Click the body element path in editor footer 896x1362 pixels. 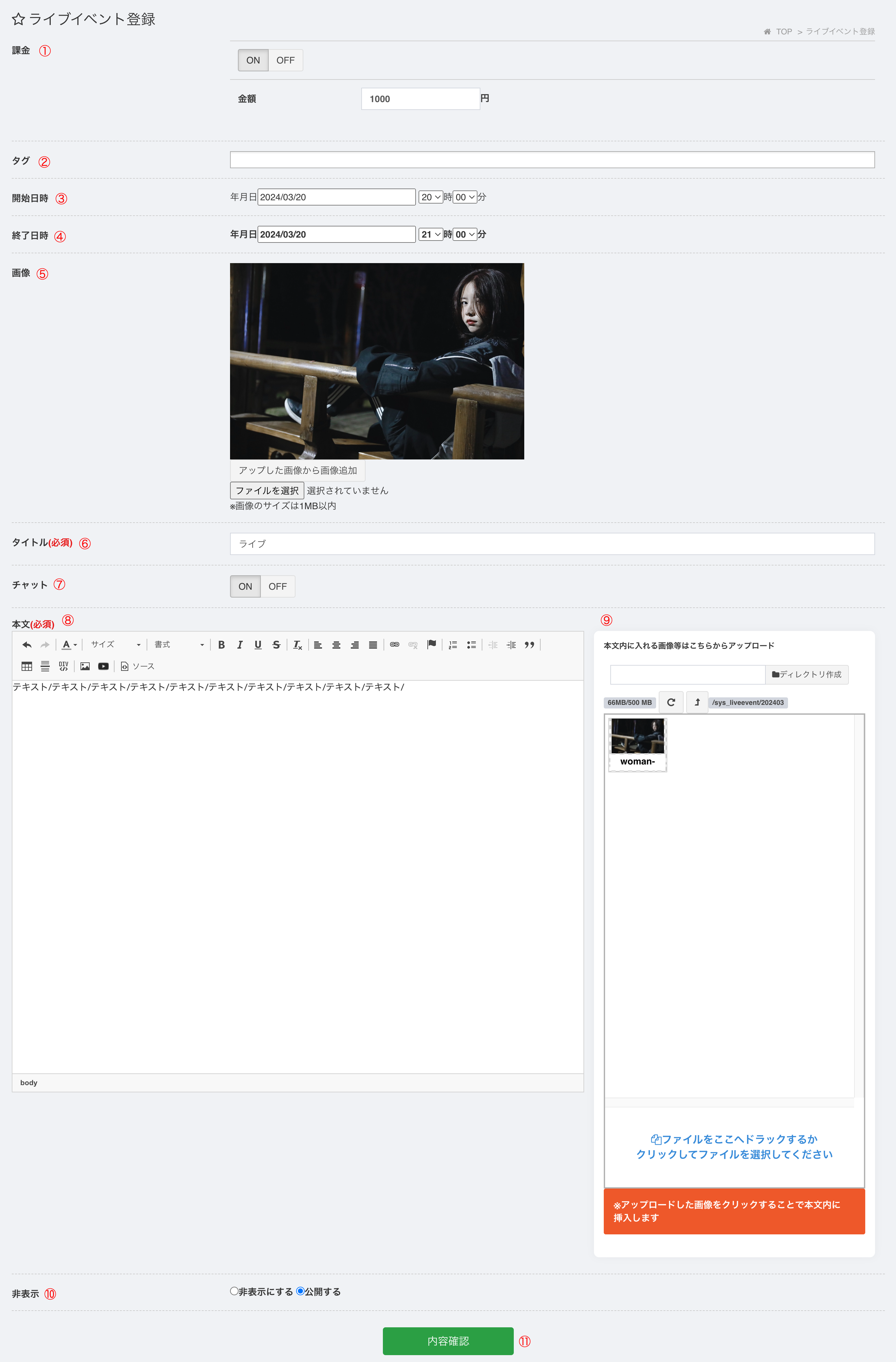click(28, 1083)
